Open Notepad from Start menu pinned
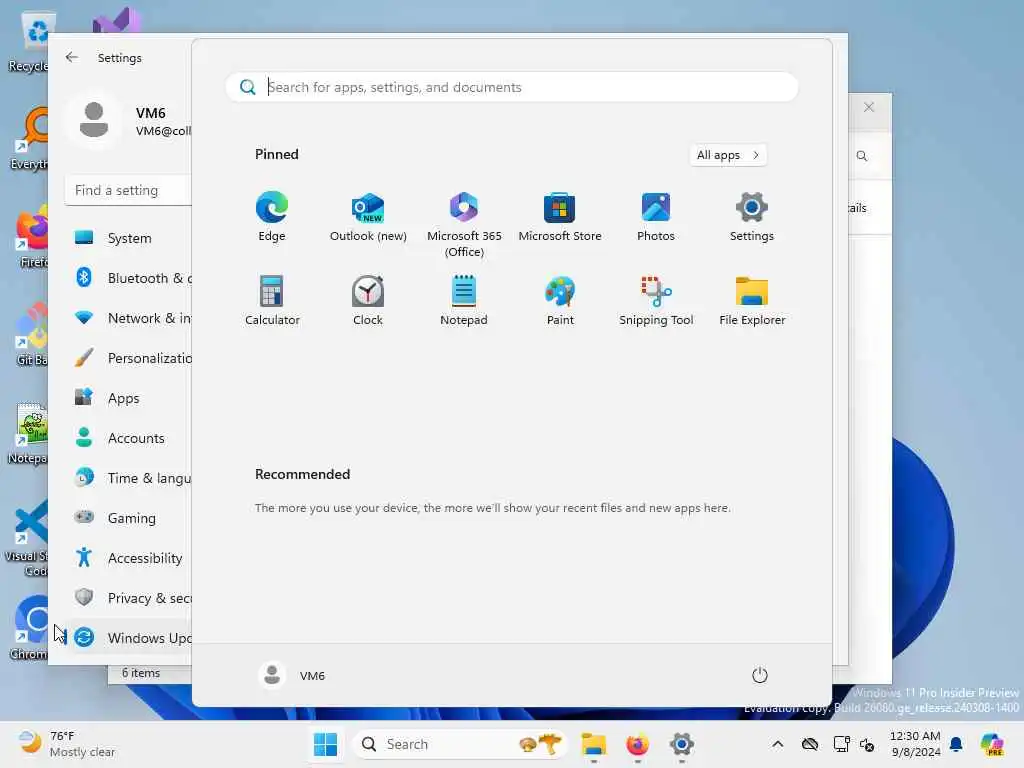This screenshot has width=1024, height=768. tap(464, 300)
